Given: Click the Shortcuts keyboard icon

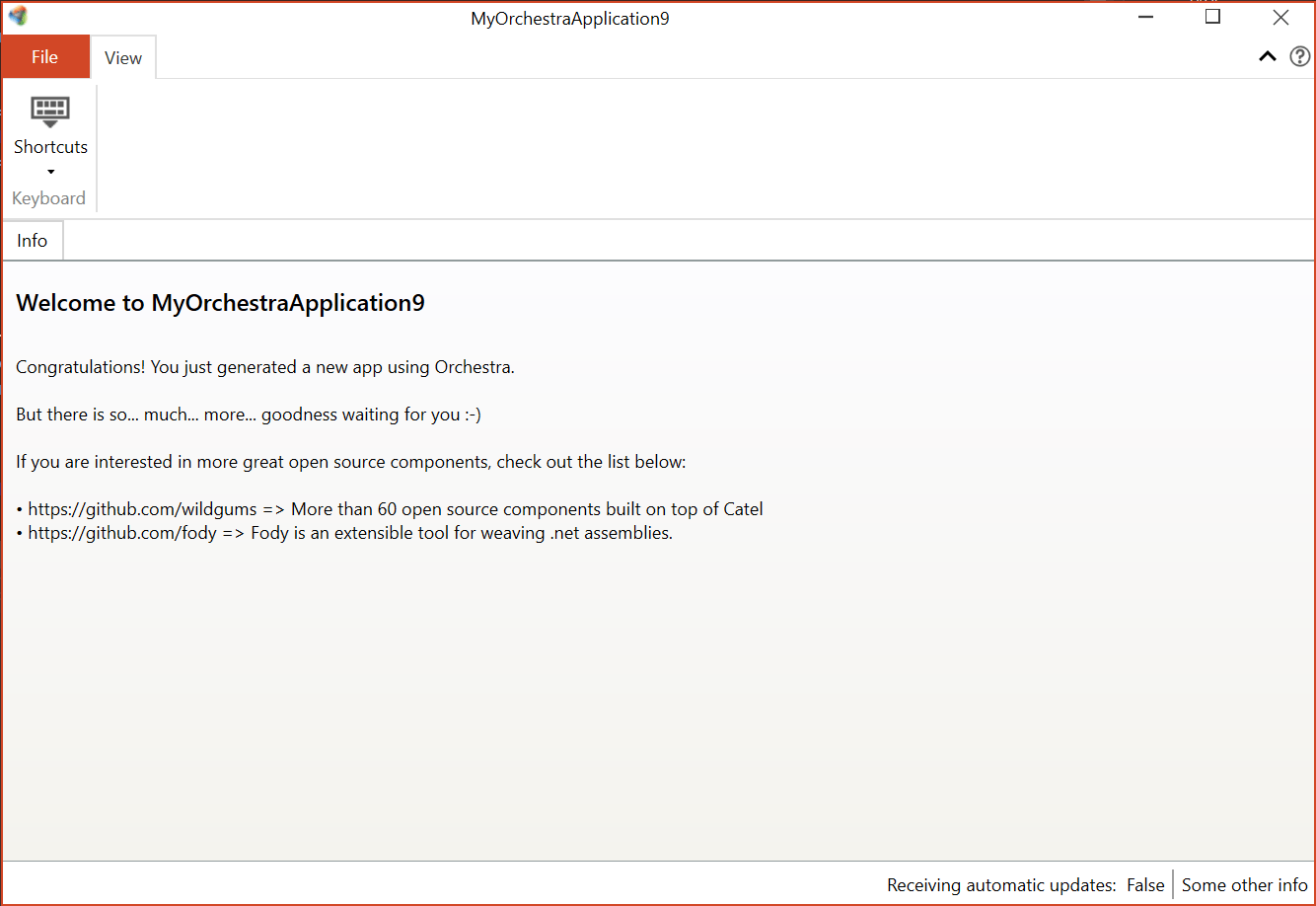Looking at the screenshot, I should [50, 112].
